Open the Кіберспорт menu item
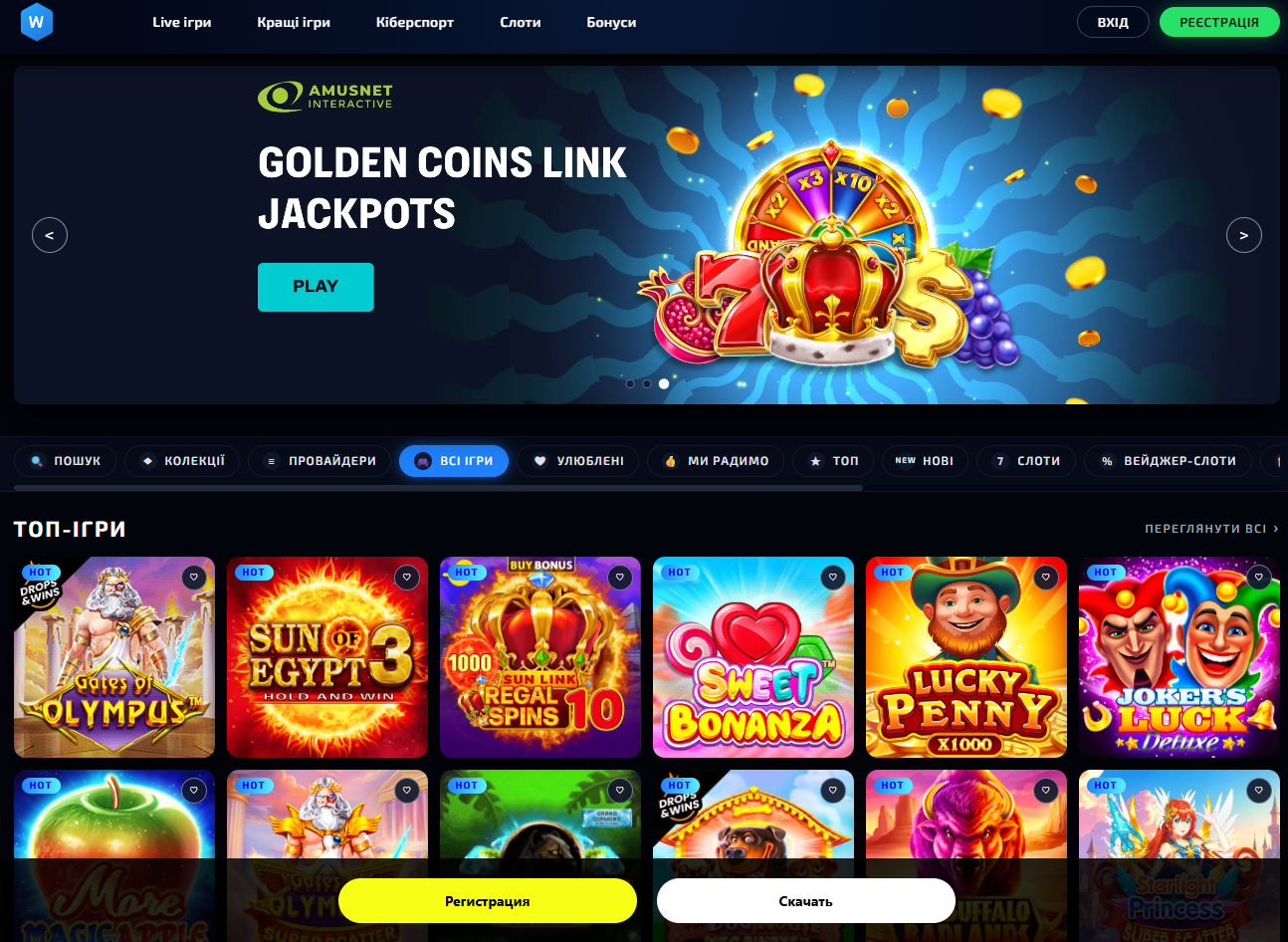This screenshot has width=1288, height=942. (415, 22)
